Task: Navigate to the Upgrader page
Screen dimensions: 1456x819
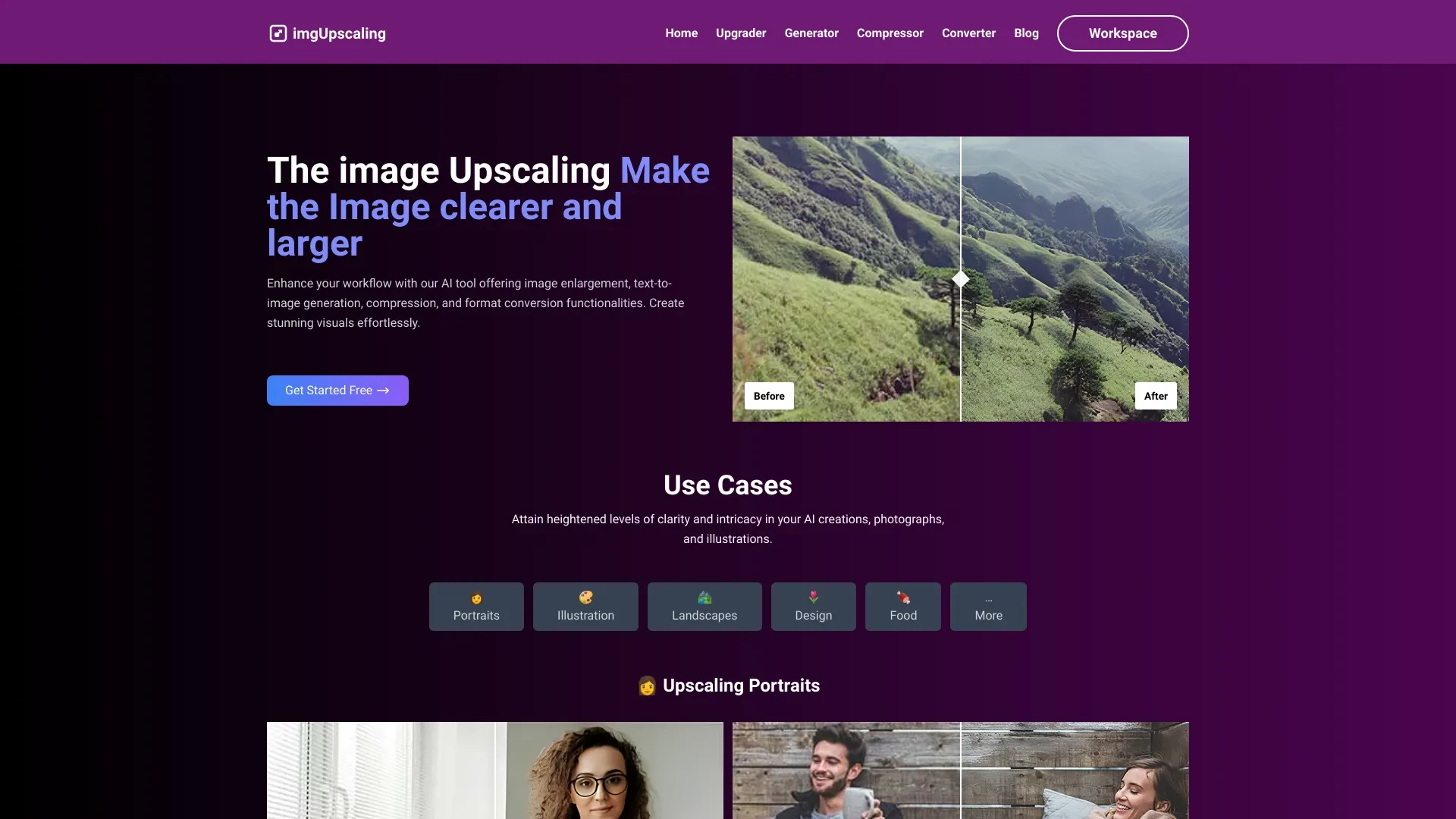Action: click(x=741, y=33)
